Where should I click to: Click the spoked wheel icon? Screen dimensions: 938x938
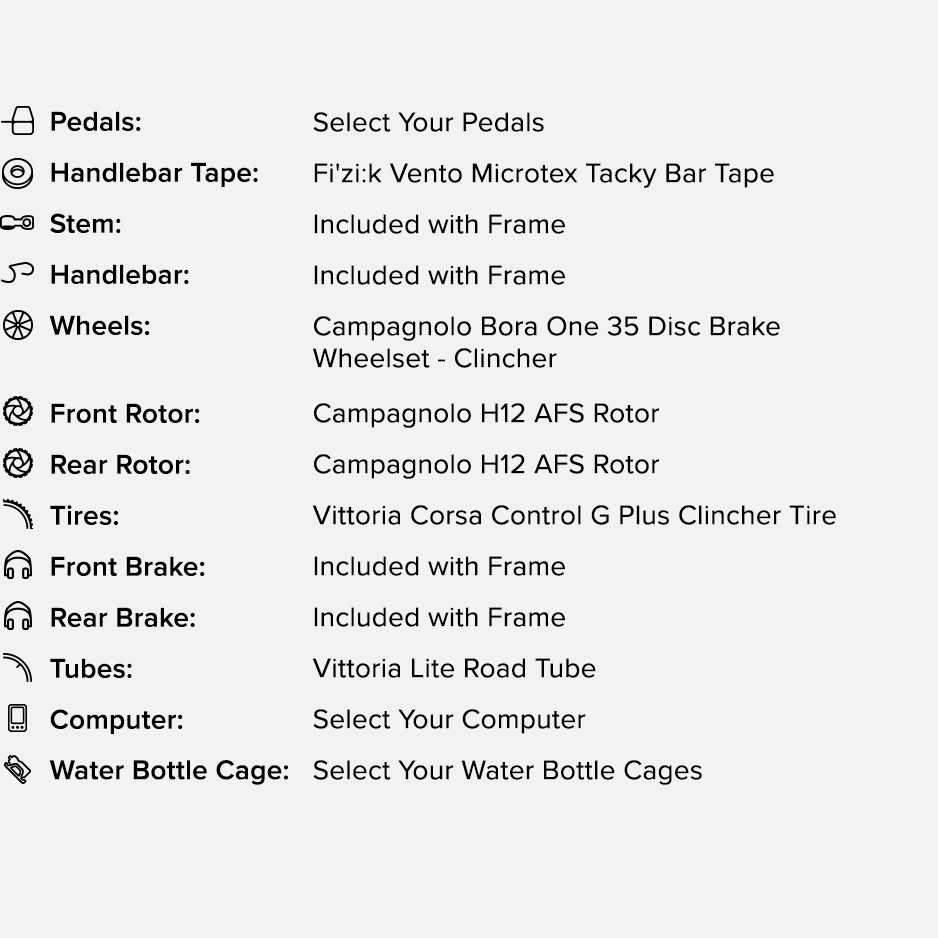(x=17, y=326)
